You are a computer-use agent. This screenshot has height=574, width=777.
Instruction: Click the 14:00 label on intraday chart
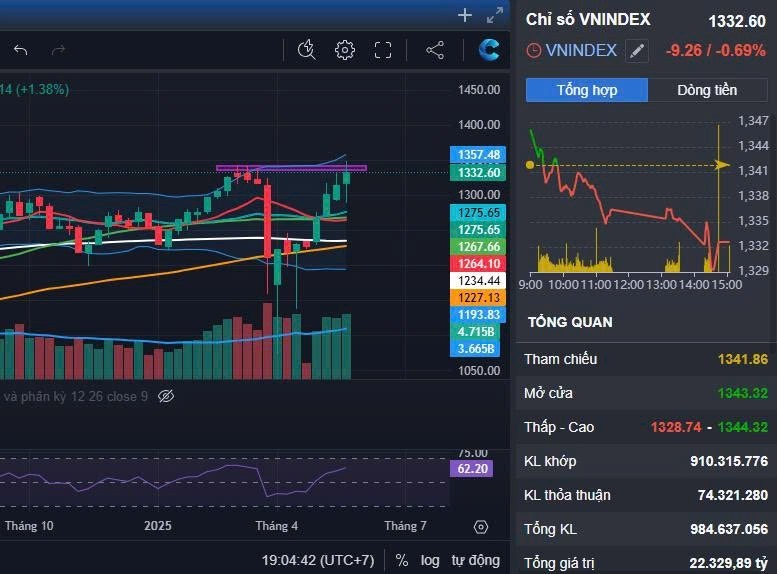pos(693,285)
